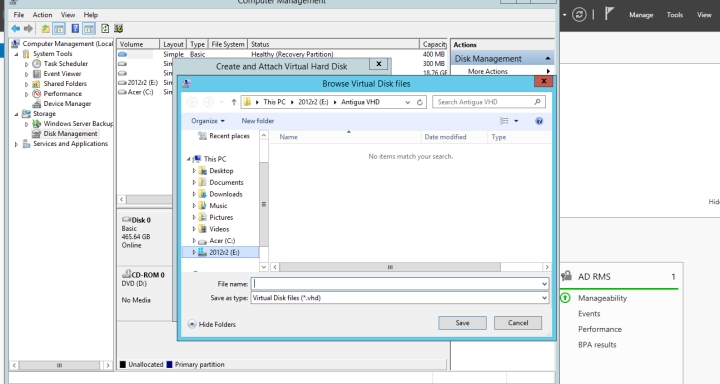
Task: Click the Cancel button in browse dialog
Action: click(518, 323)
